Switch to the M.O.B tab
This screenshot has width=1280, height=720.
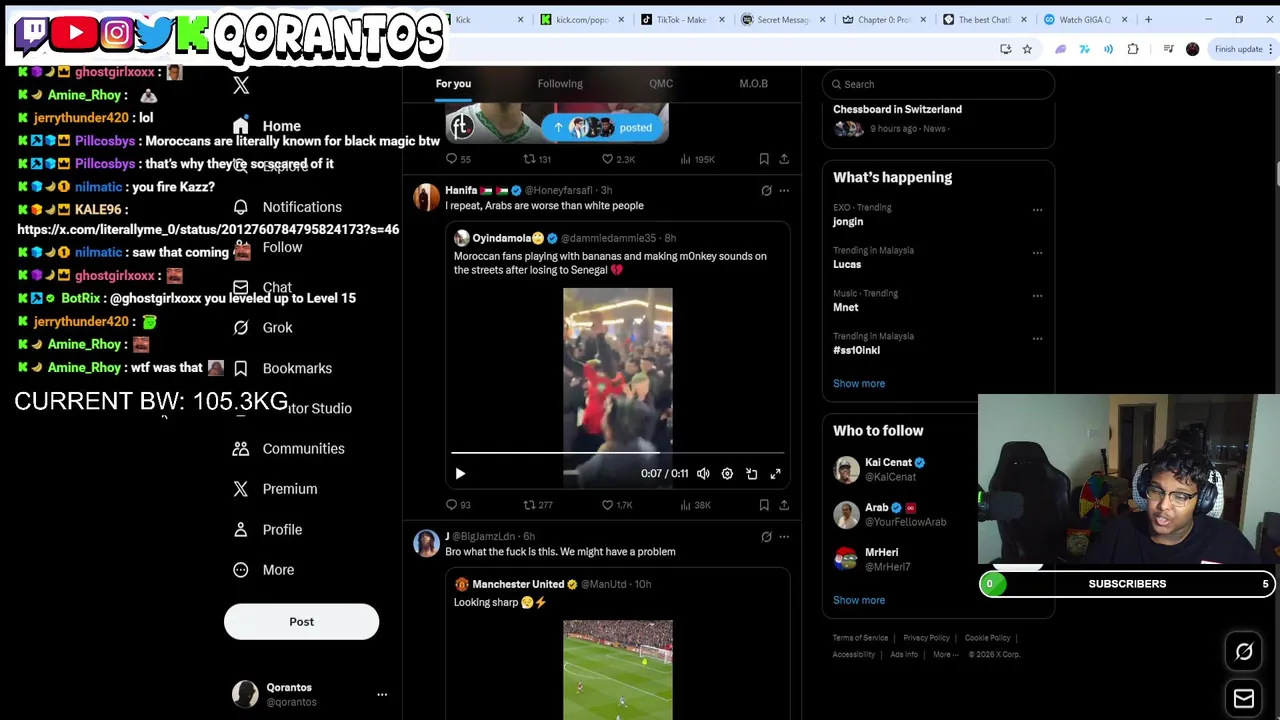pos(753,84)
